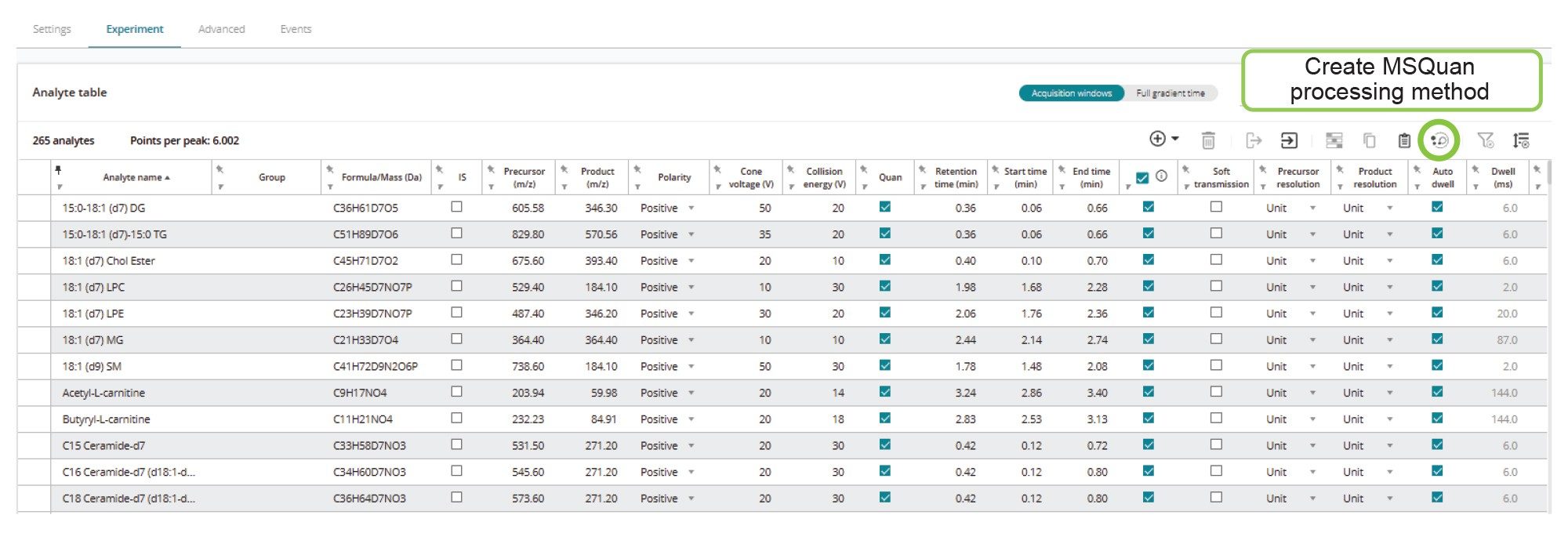Click the import arrow-in-box icon
The width and height of the screenshot is (1568, 533).
coord(1289,140)
